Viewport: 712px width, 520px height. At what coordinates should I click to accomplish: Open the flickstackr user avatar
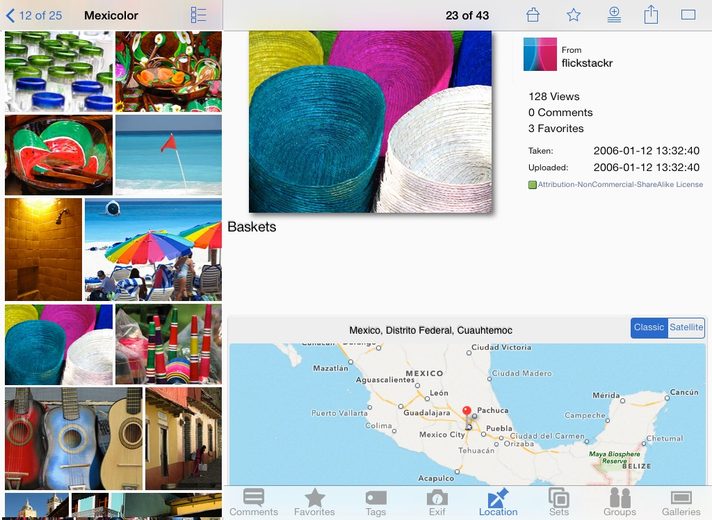tap(540, 54)
